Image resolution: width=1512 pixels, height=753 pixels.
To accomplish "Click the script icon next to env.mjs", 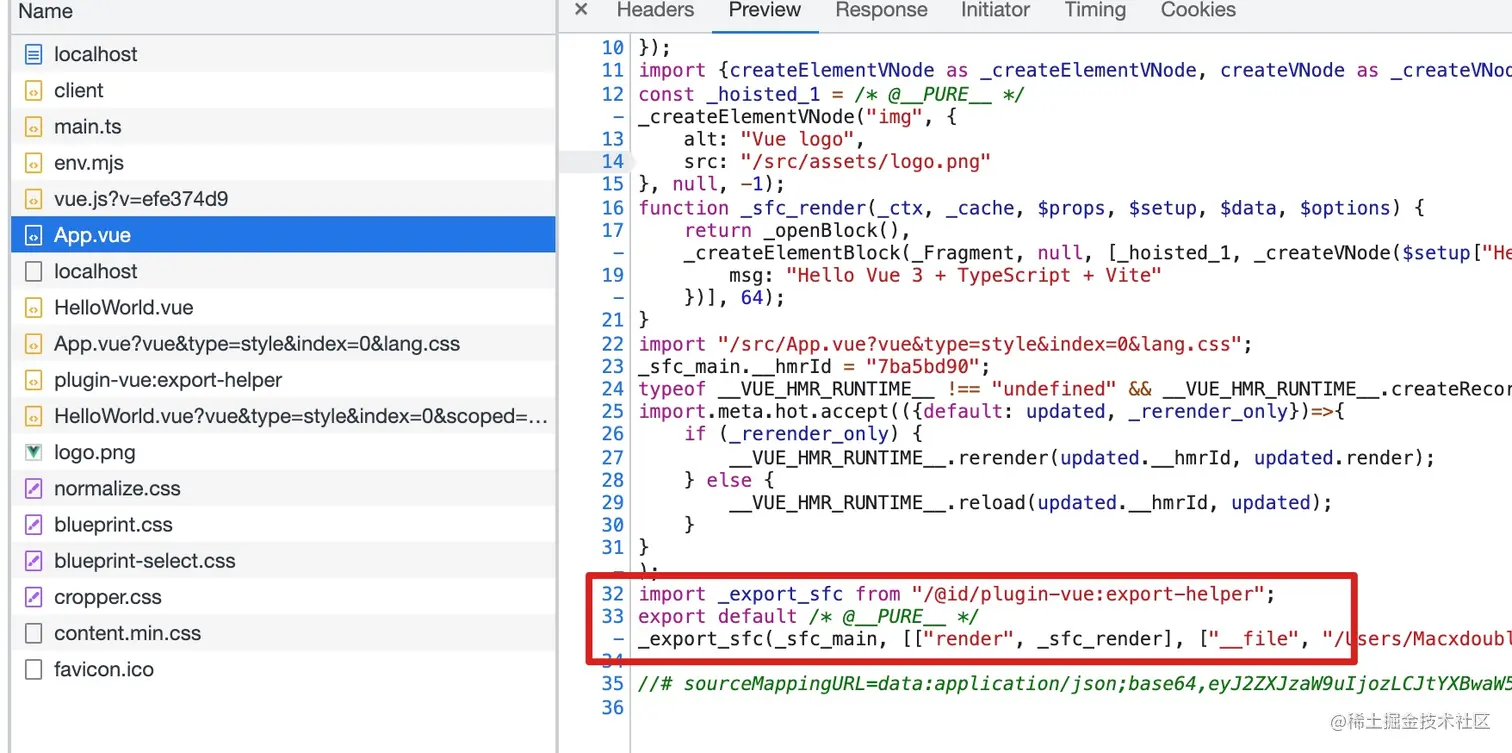I will click(33, 163).
